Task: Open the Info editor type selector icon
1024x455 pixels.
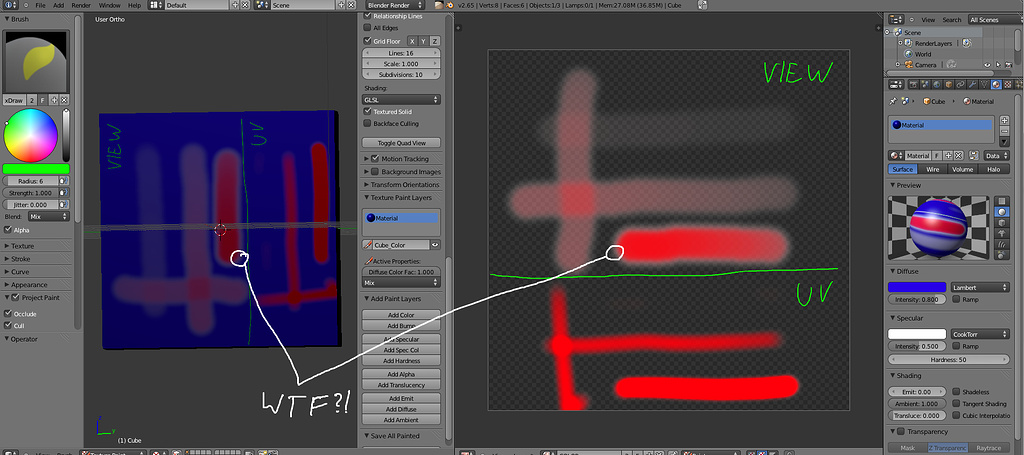Action: (x=10, y=5)
